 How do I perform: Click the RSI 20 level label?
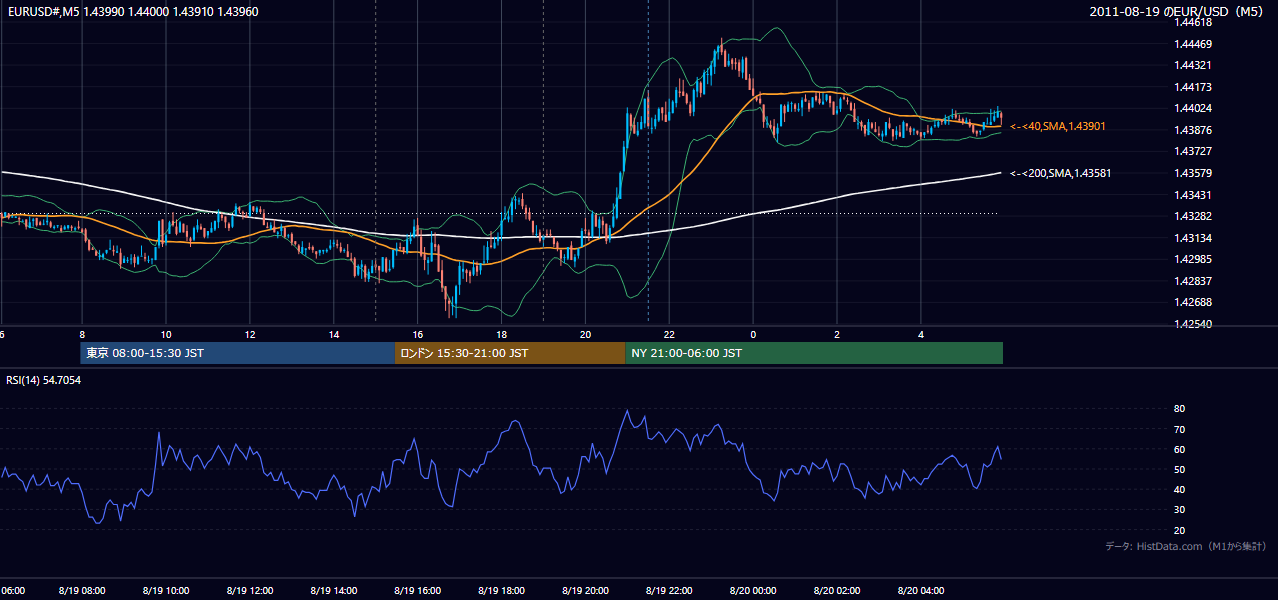1179,530
